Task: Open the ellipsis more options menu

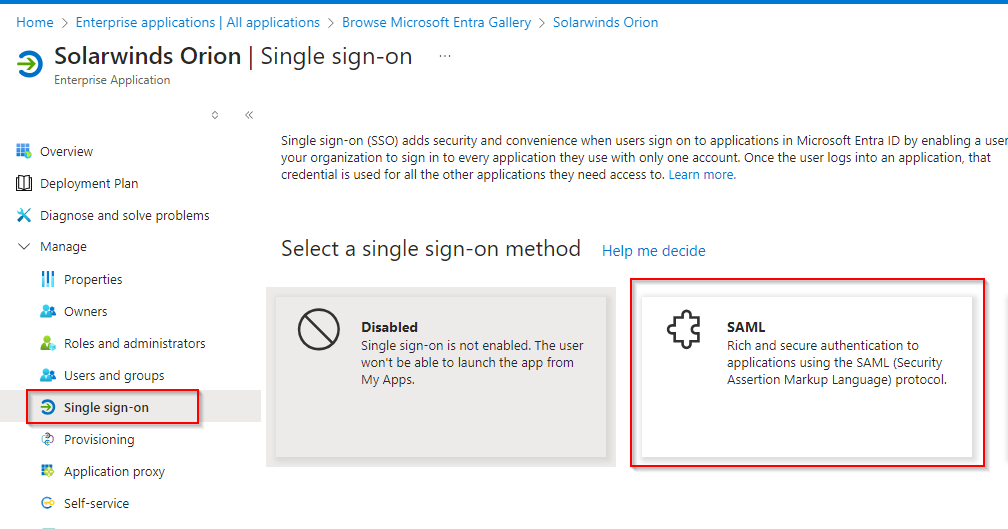Action: pyautogui.click(x=445, y=57)
